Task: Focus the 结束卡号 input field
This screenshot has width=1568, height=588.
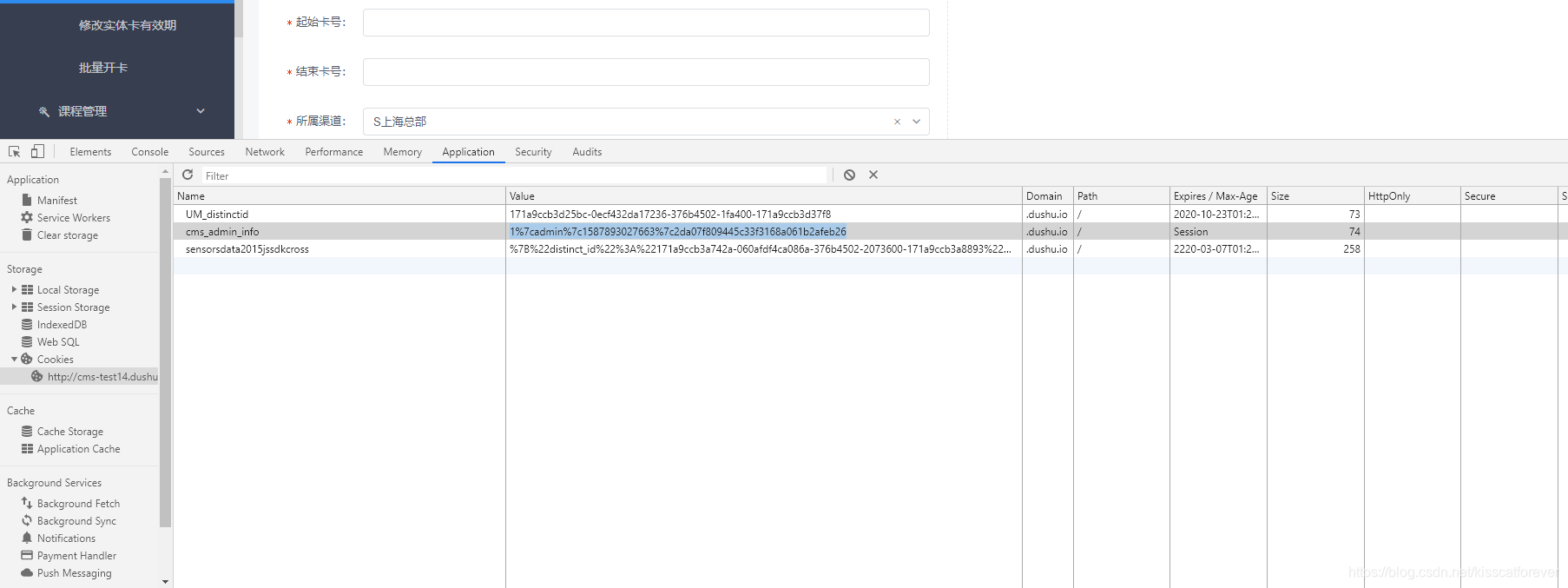Action: point(646,72)
